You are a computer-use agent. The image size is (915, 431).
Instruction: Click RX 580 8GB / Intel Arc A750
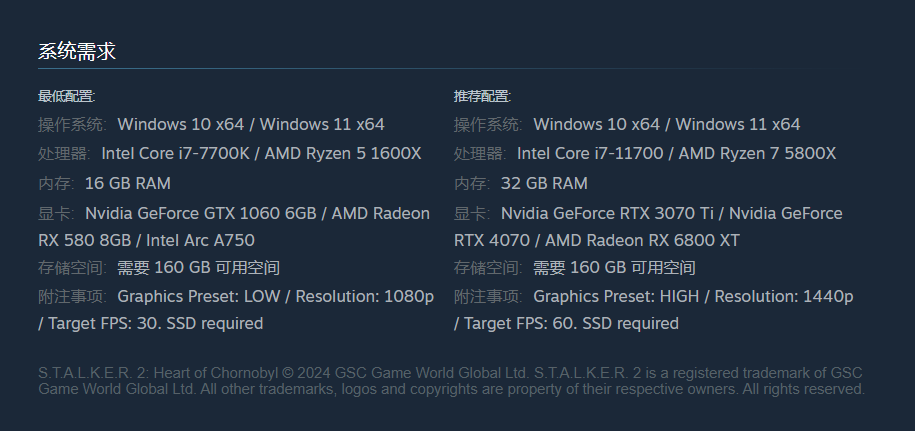[x=146, y=240]
